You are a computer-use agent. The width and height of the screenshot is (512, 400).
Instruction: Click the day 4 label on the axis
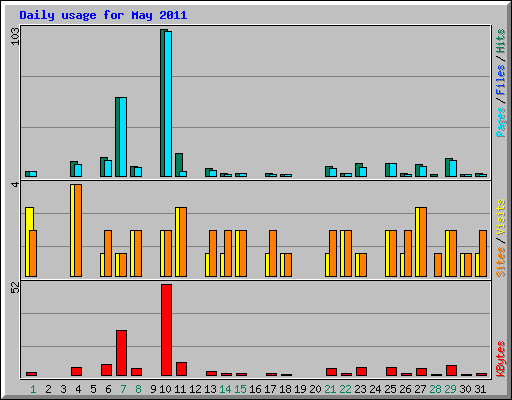tap(78, 389)
